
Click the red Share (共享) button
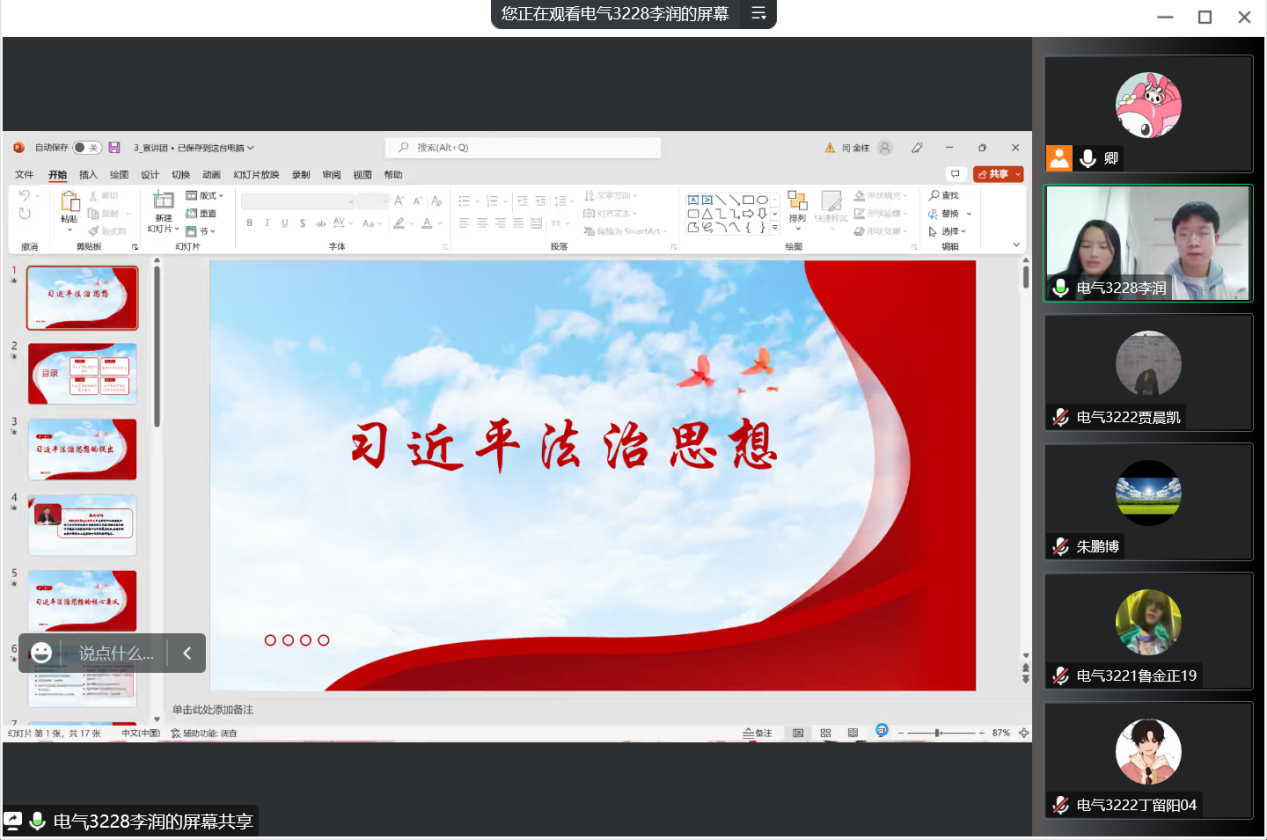(997, 174)
